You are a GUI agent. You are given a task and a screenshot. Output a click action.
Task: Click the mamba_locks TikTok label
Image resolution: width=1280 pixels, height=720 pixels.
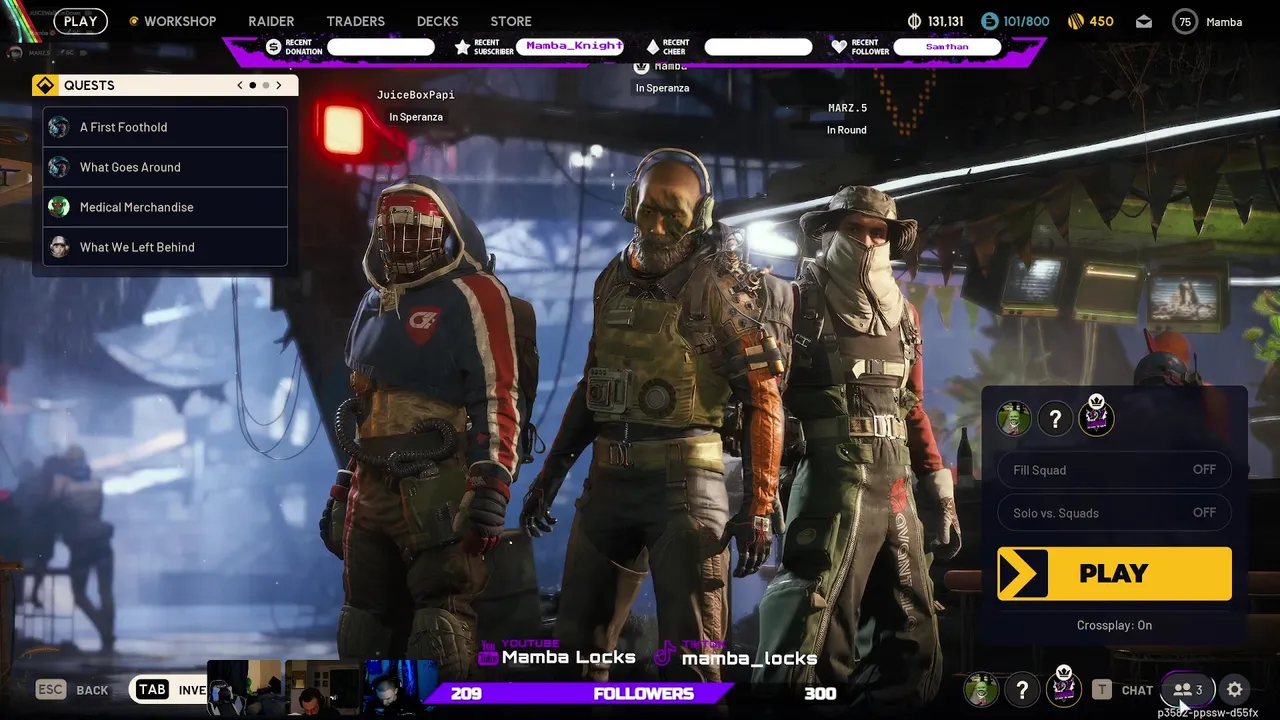coord(749,658)
